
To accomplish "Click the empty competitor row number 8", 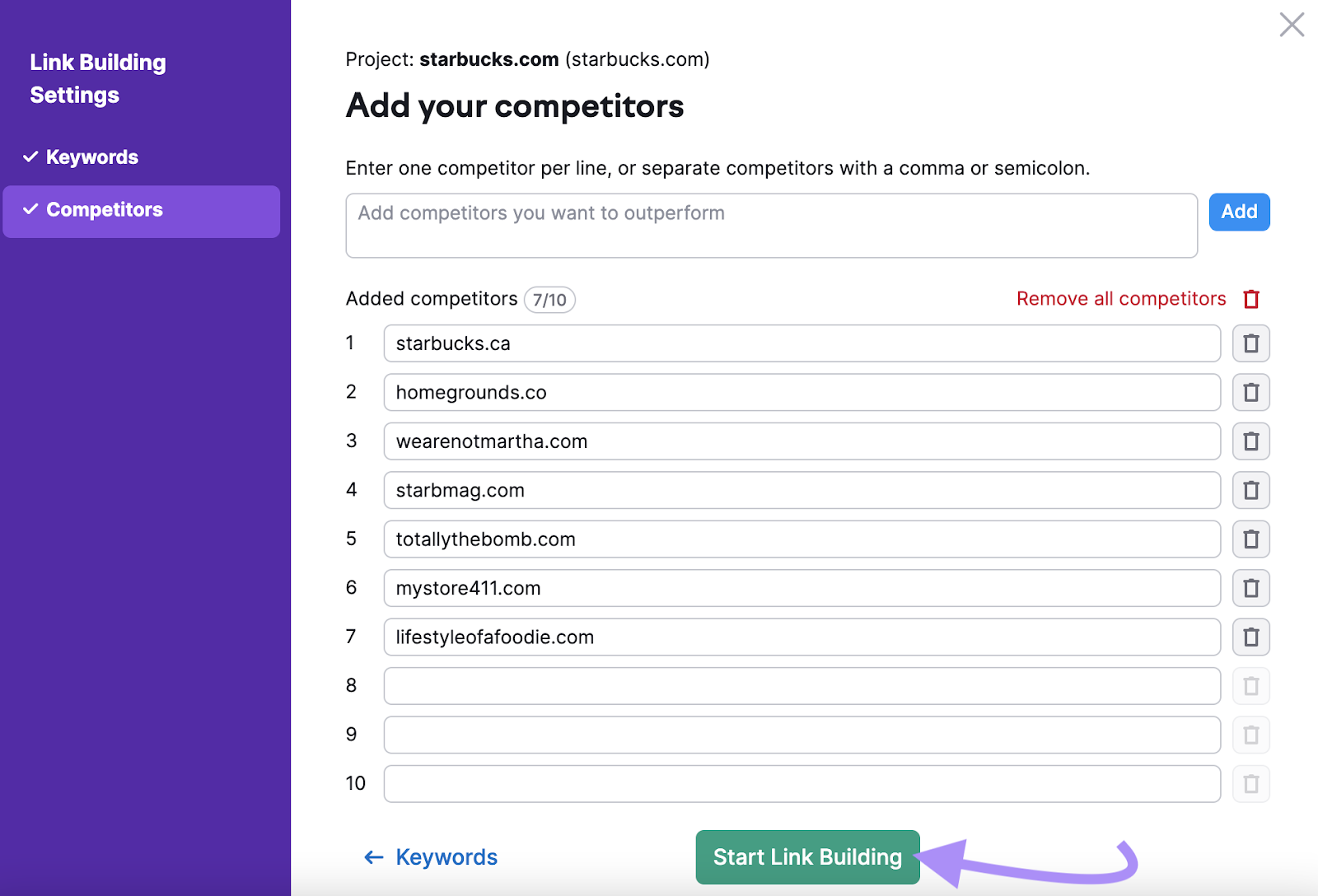I will point(802,685).
